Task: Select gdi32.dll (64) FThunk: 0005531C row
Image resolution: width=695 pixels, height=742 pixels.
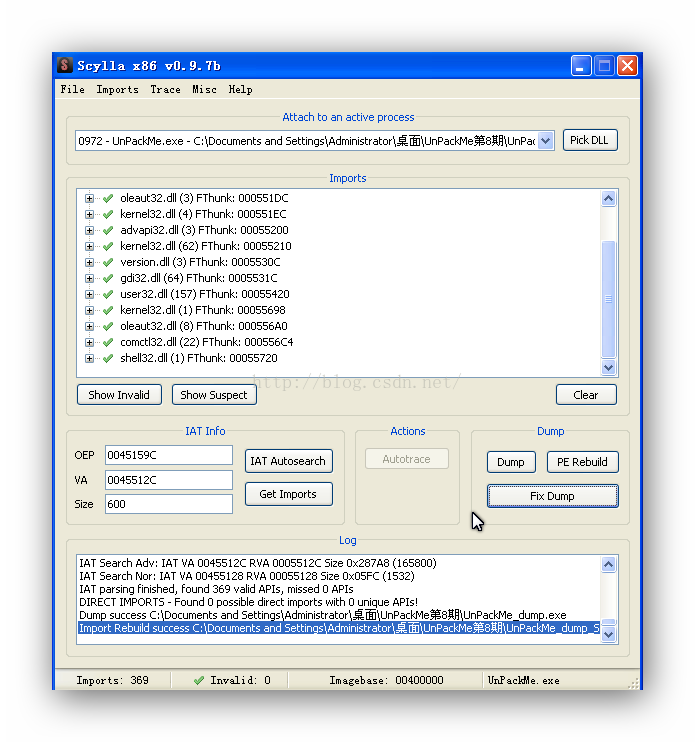Action: coord(199,278)
